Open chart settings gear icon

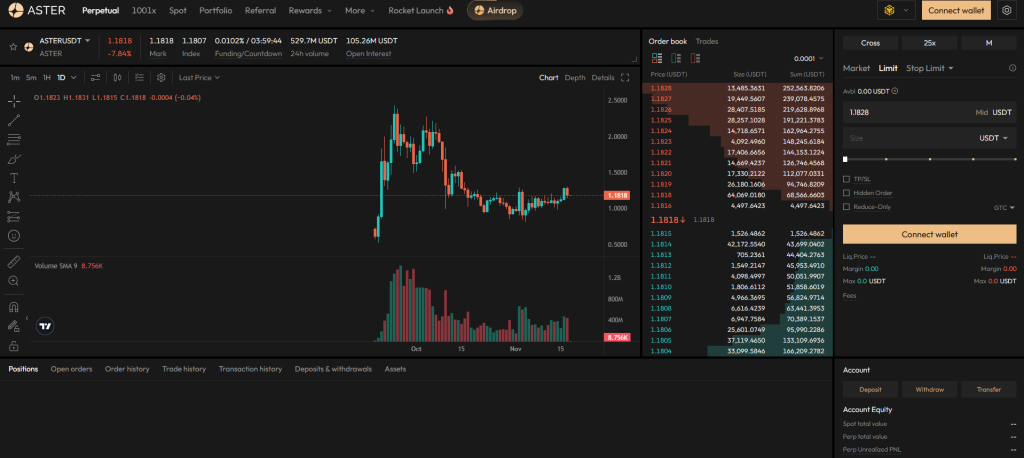(x=160, y=77)
